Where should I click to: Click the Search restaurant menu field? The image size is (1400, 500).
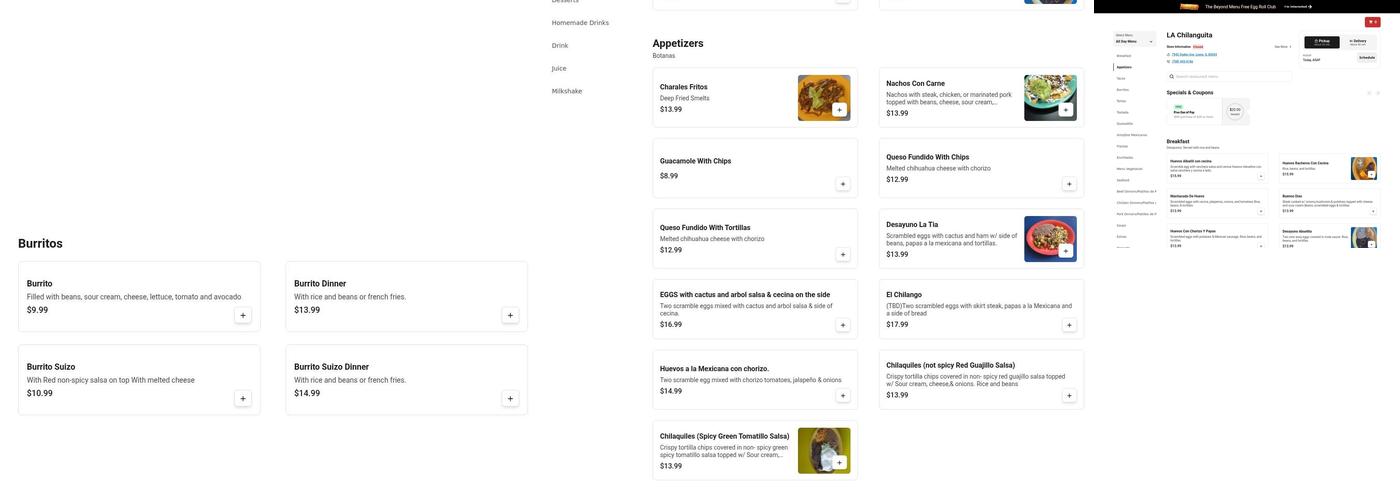[1230, 76]
